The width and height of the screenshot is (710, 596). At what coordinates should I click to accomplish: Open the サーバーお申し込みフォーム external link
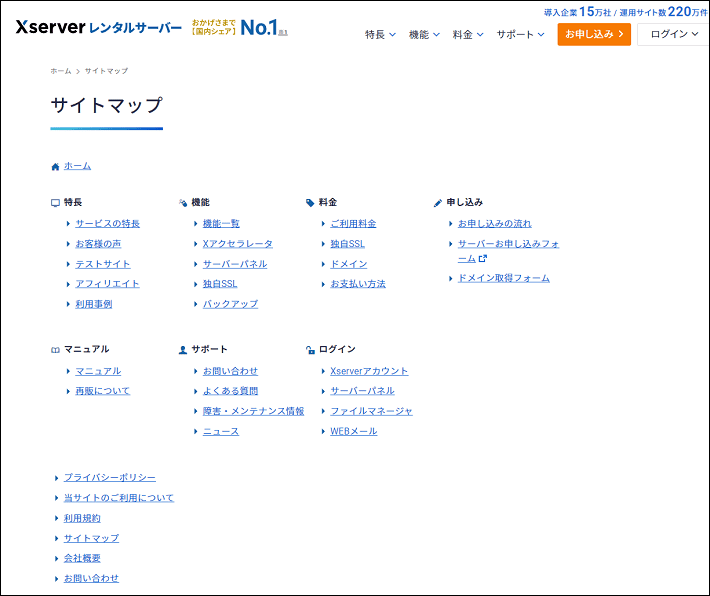[x=508, y=244]
